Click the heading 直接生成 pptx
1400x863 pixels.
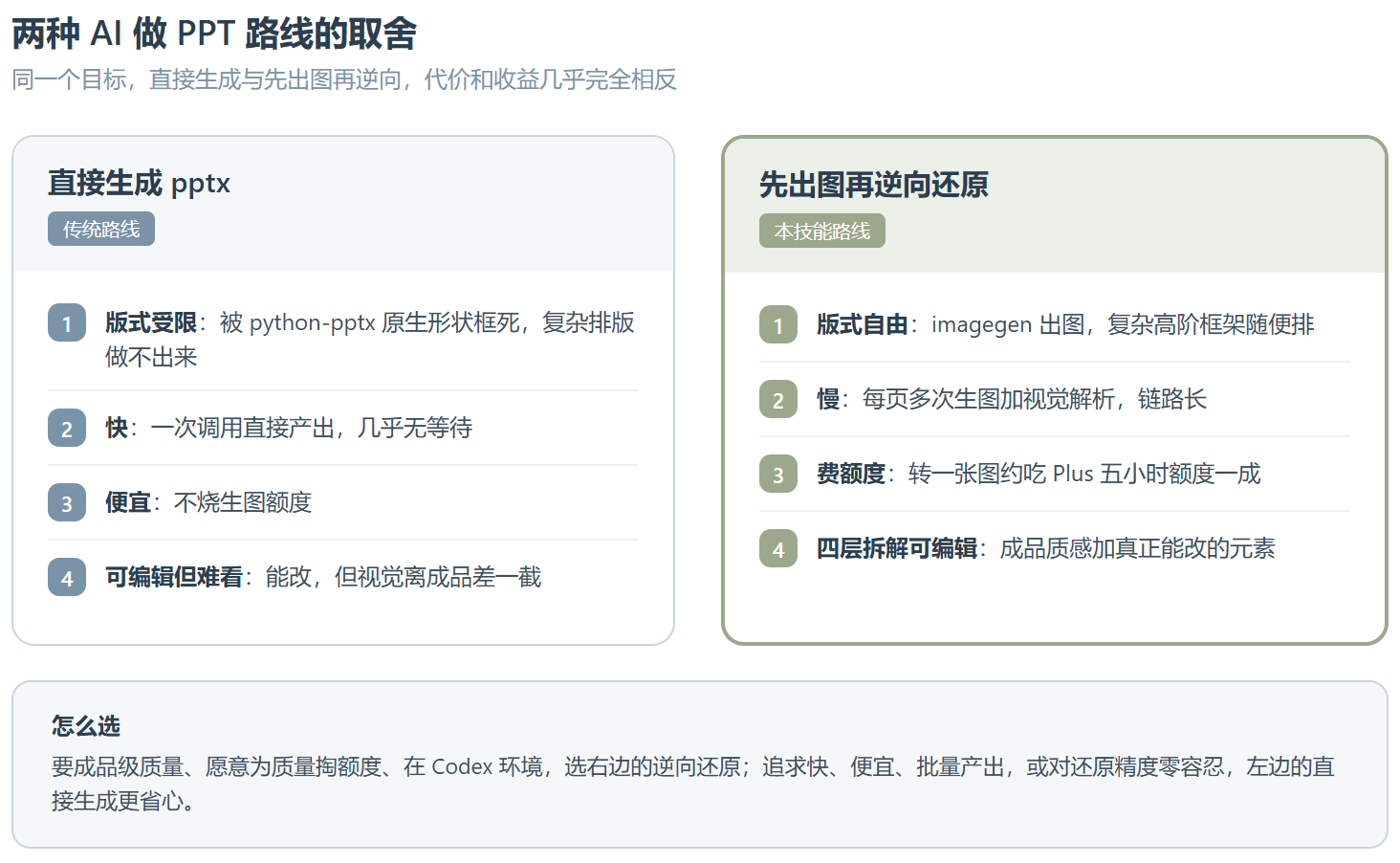coord(140,183)
